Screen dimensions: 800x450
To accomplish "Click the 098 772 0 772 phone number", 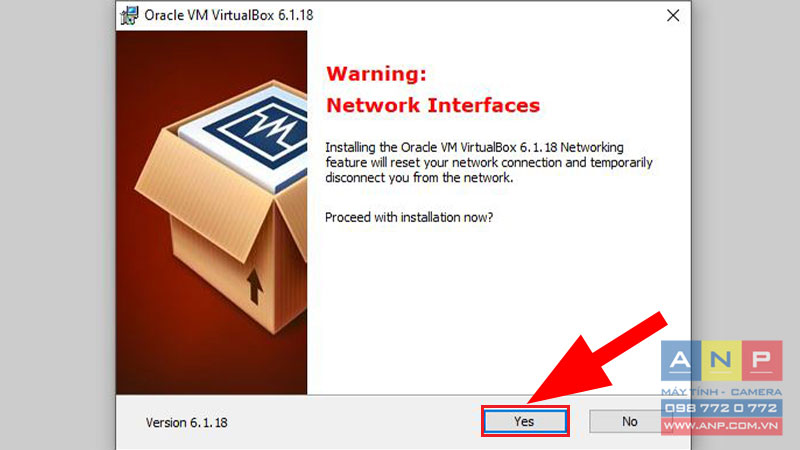I will (721, 408).
